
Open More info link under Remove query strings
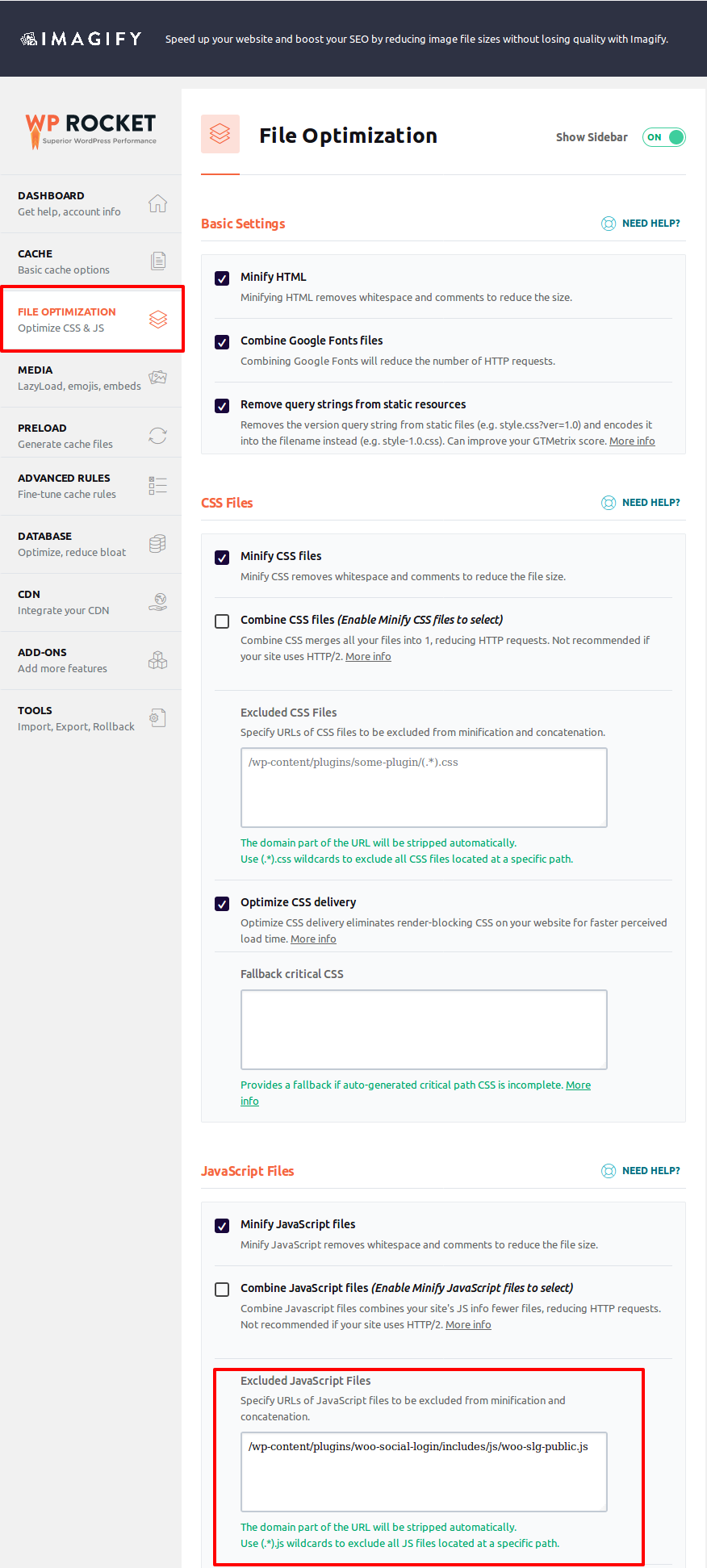632,441
